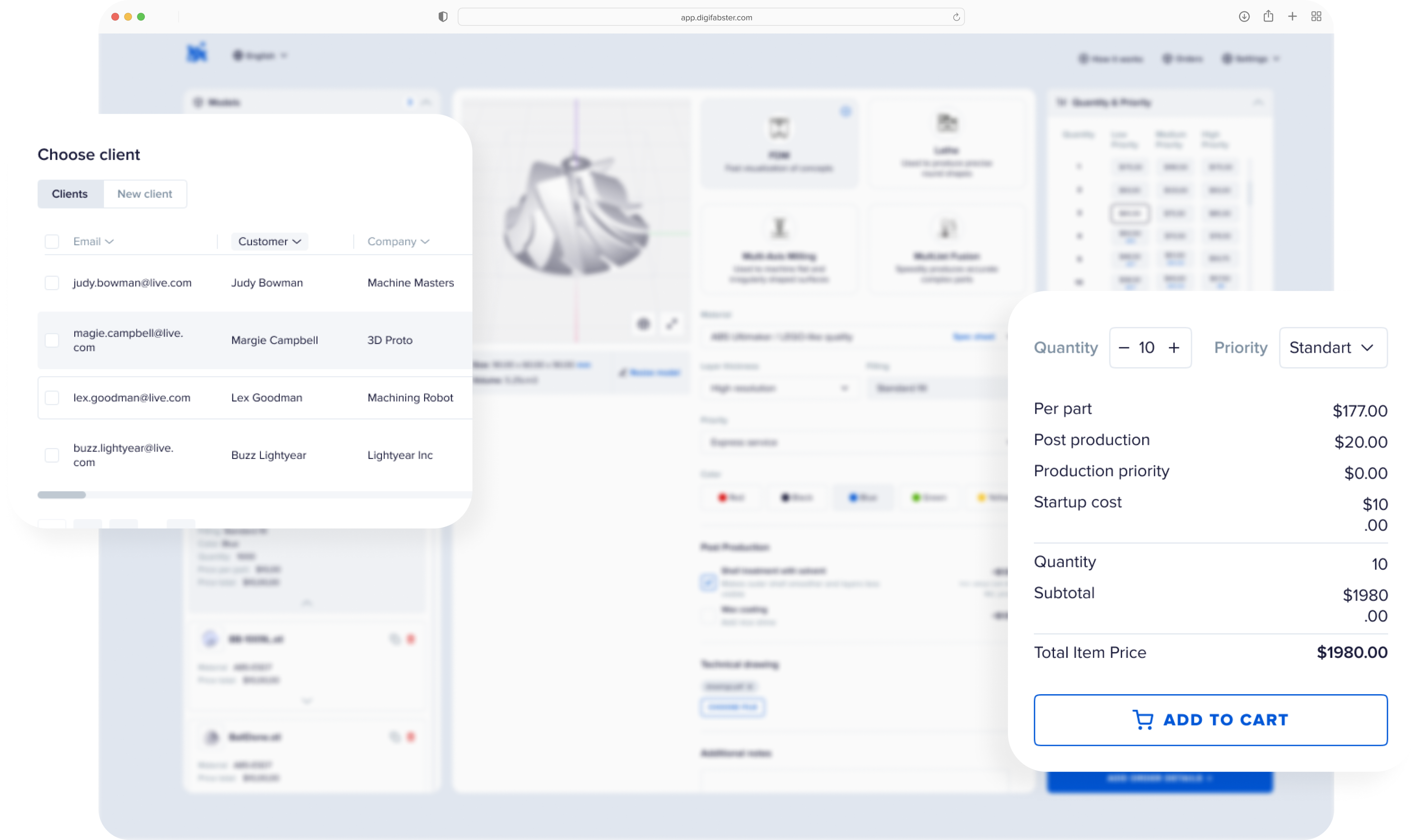Select the FDM technology card

pos(779,143)
